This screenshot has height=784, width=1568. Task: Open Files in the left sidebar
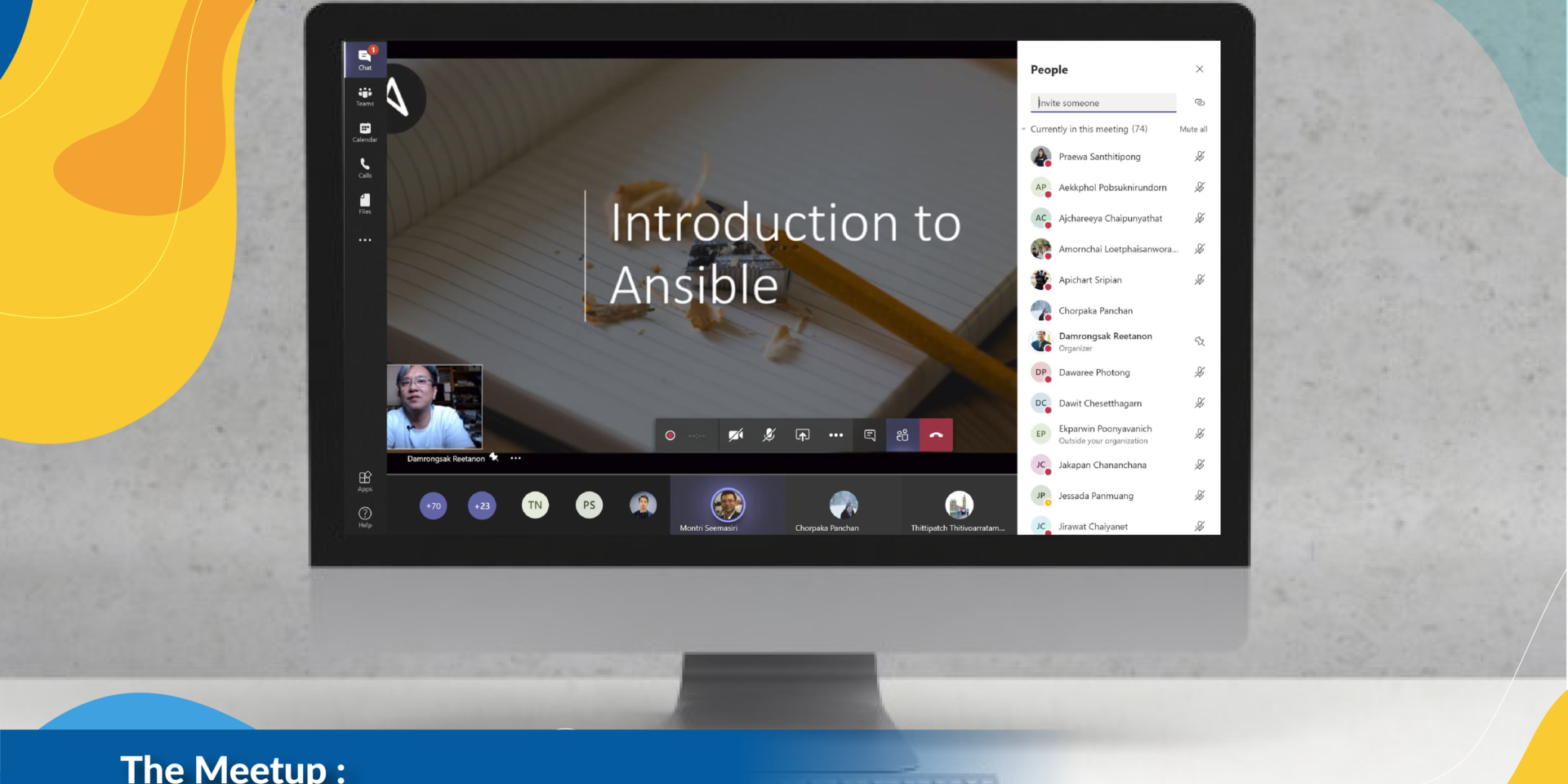coord(365,203)
